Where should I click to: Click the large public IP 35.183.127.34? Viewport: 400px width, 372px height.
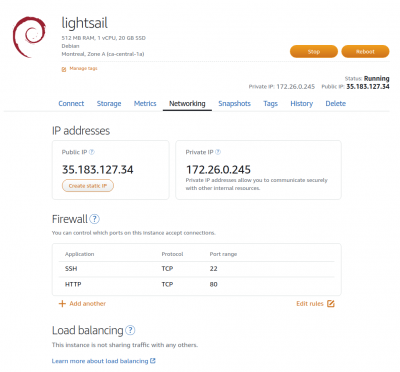[98, 170]
